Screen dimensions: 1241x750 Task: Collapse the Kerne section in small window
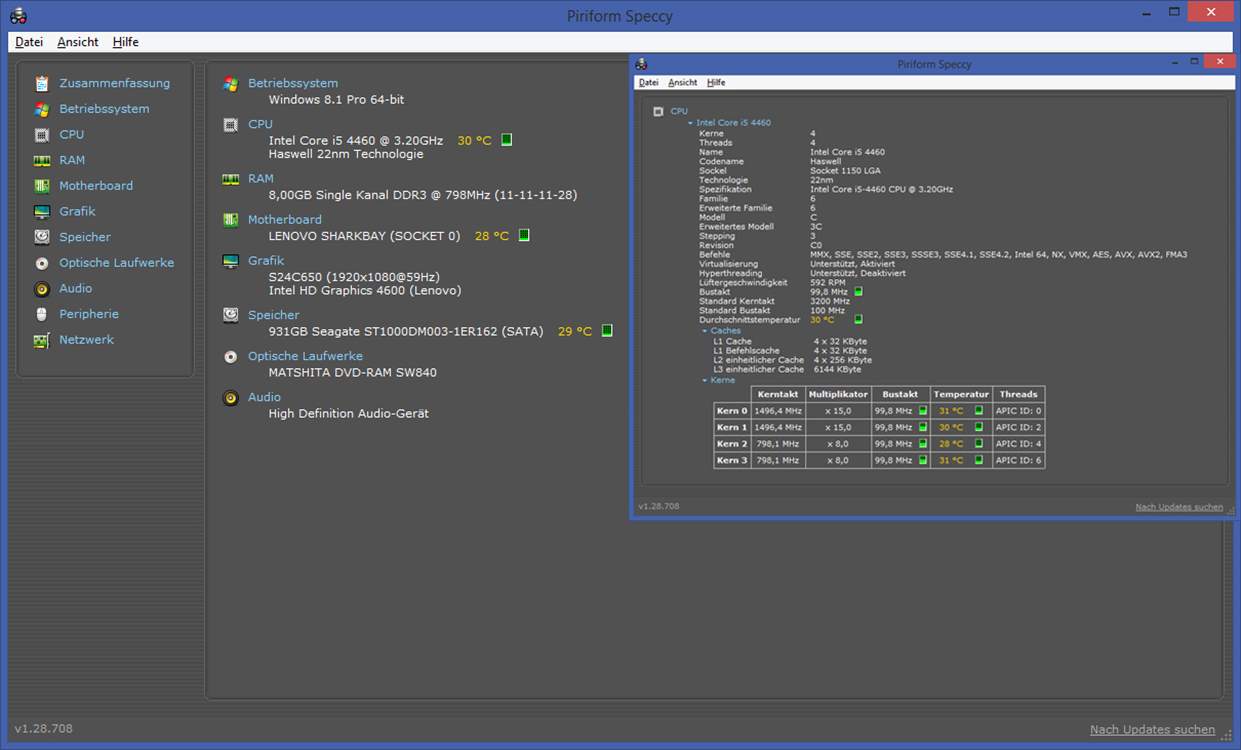point(704,380)
